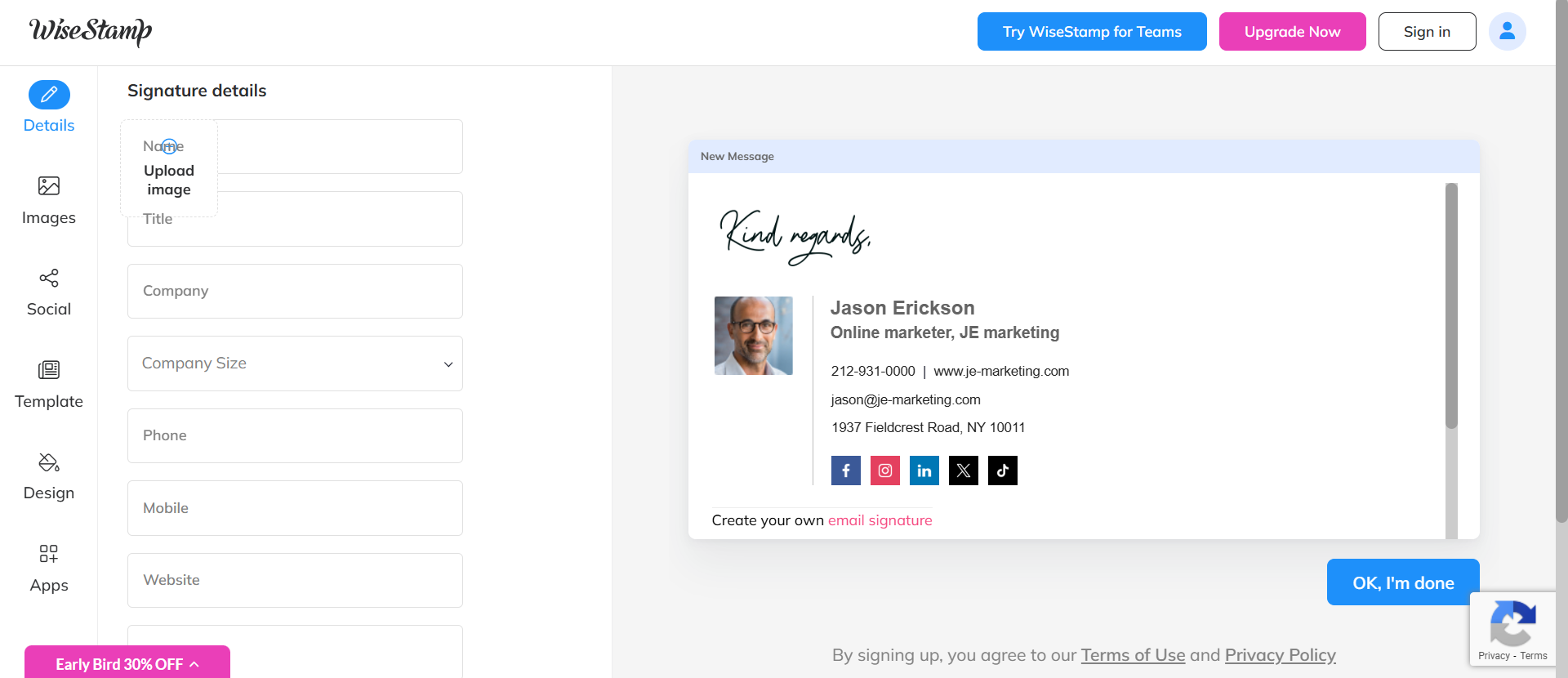Open the Social sharing section
Viewport: 1568px width, 678px height.
49,279
